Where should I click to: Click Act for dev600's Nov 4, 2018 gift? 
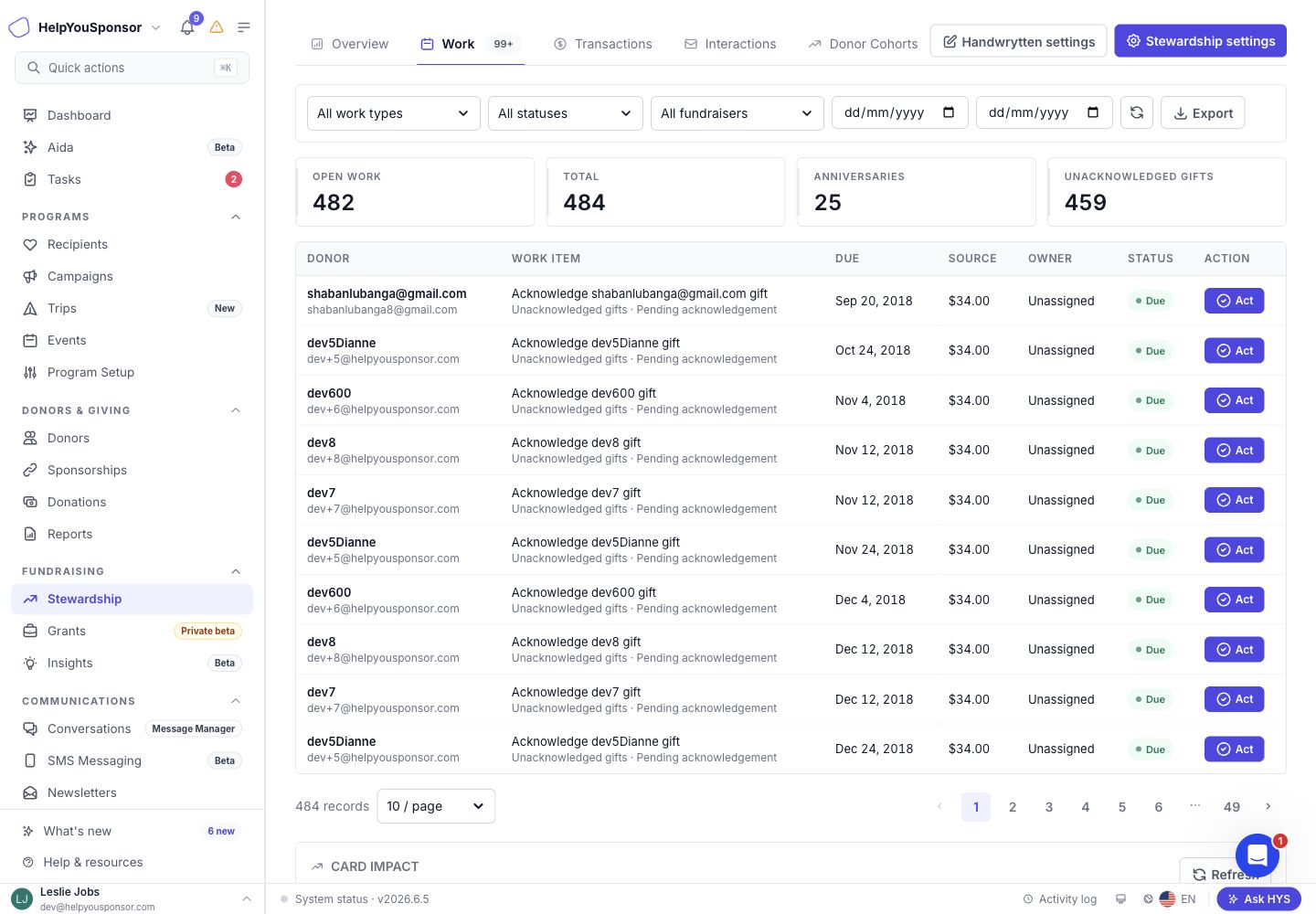1234,400
